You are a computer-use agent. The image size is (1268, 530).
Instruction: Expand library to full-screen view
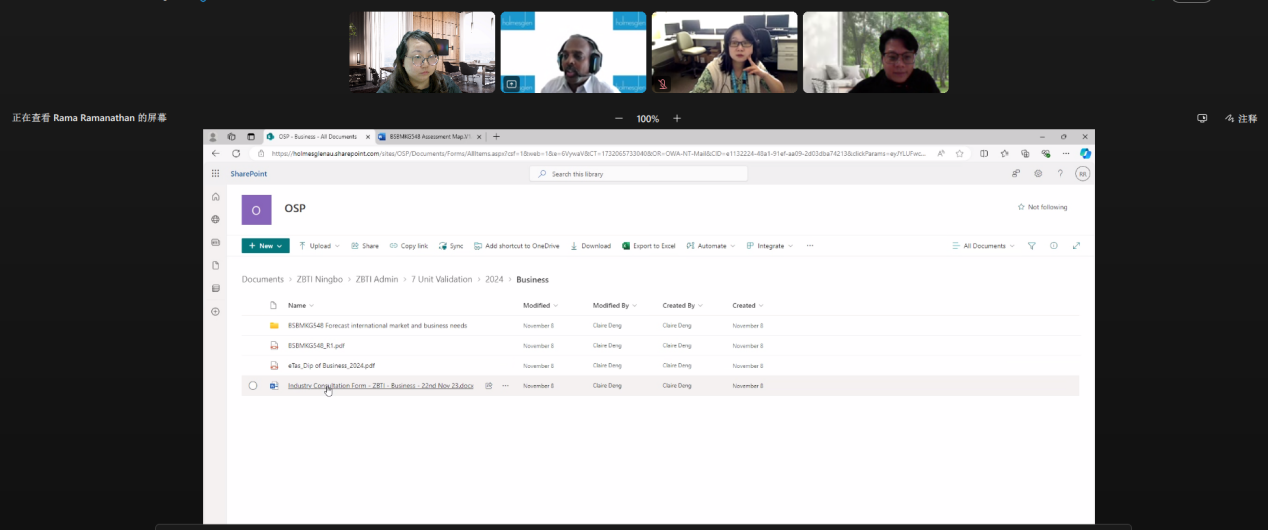click(1076, 245)
